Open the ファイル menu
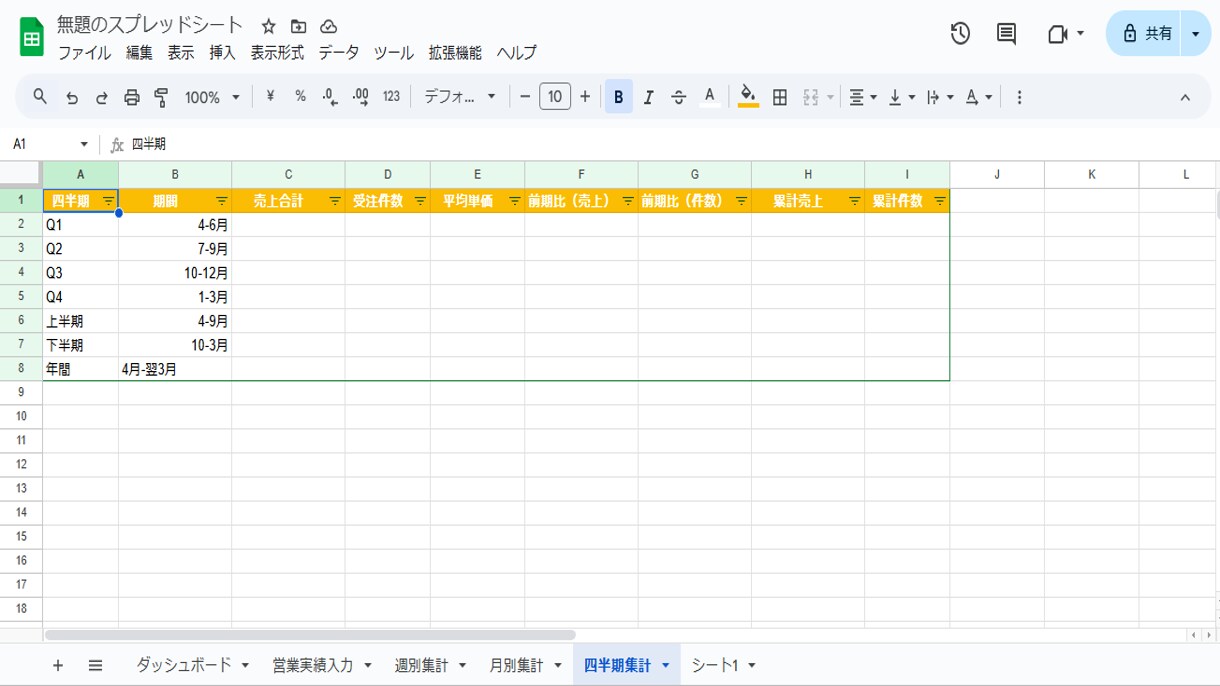The height and width of the screenshot is (686, 1220). [84, 53]
